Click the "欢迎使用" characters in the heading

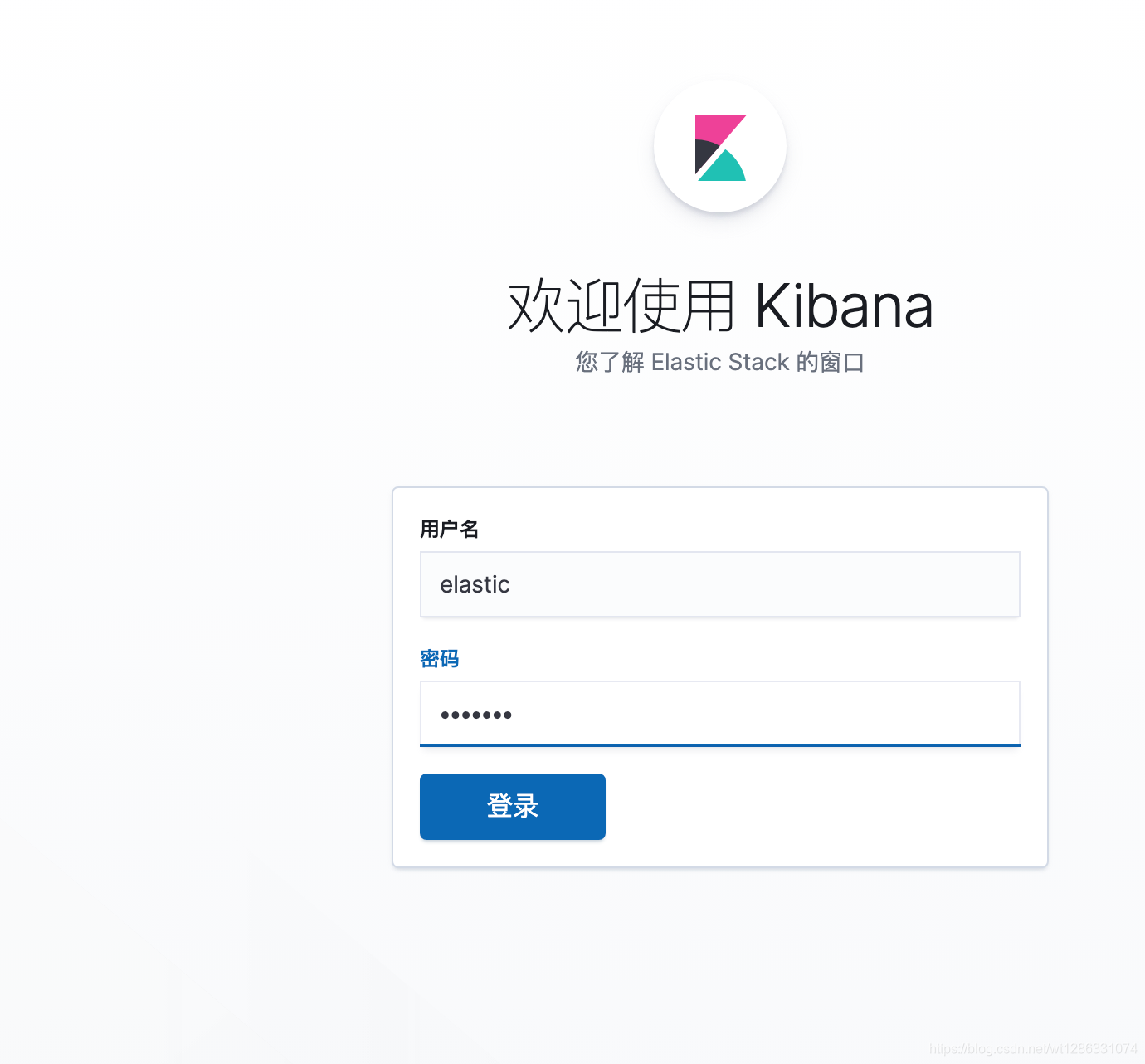pyautogui.click(x=621, y=306)
